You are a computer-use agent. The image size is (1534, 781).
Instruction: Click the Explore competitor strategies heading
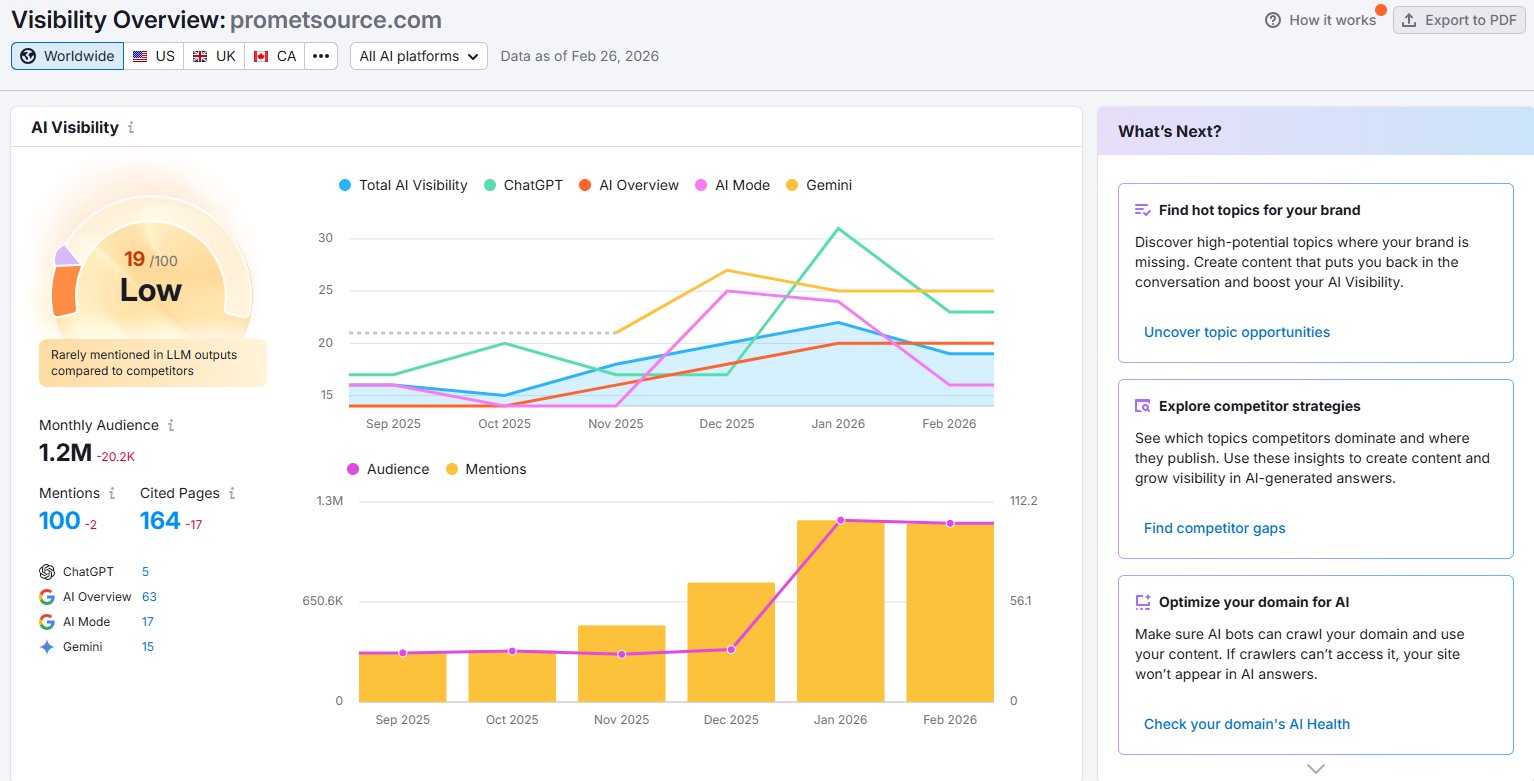point(1259,406)
